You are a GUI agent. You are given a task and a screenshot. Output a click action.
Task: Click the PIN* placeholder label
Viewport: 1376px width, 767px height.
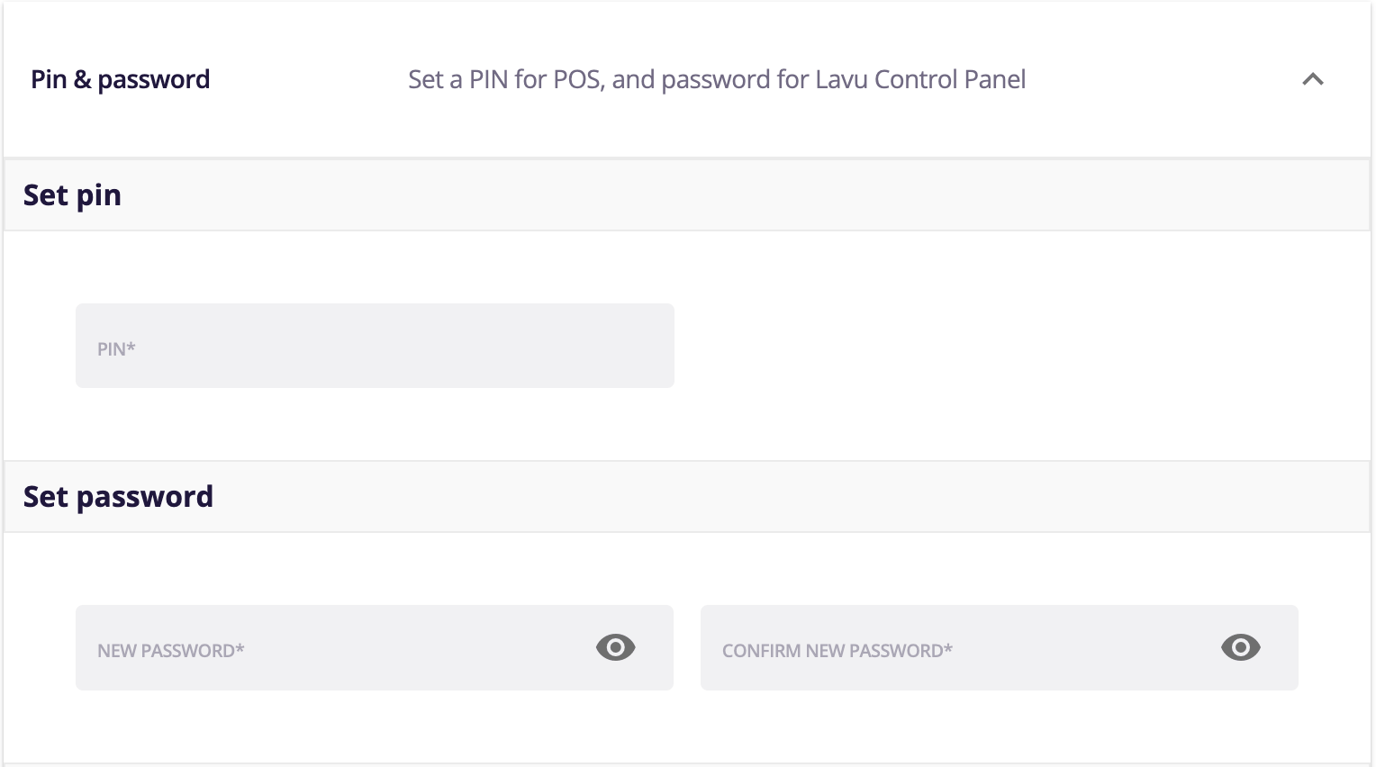click(116, 349)
